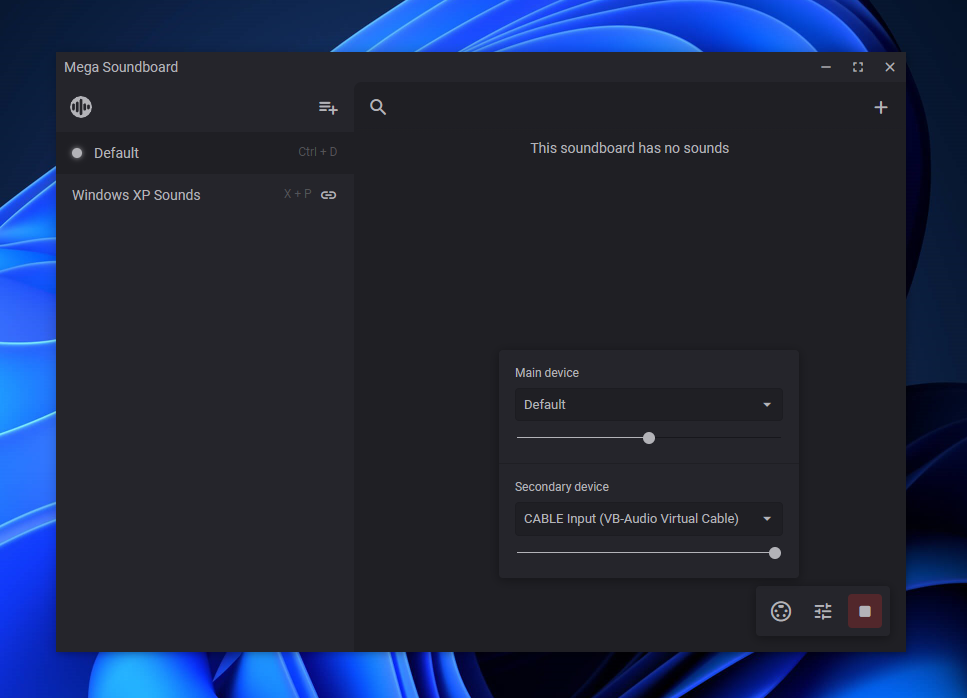Image resolution: width=967 pixels, height=698 pixels.
Task: Select the Default soundboard radio dot
Action: click(77, 153)
